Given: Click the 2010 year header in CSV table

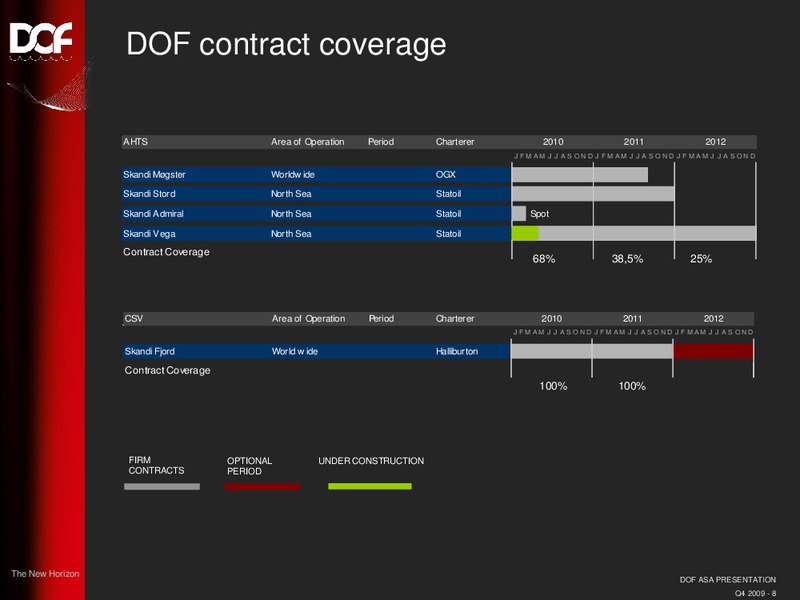Looking at the screenshot, I should pyautogui.click(x=551, y=318).
